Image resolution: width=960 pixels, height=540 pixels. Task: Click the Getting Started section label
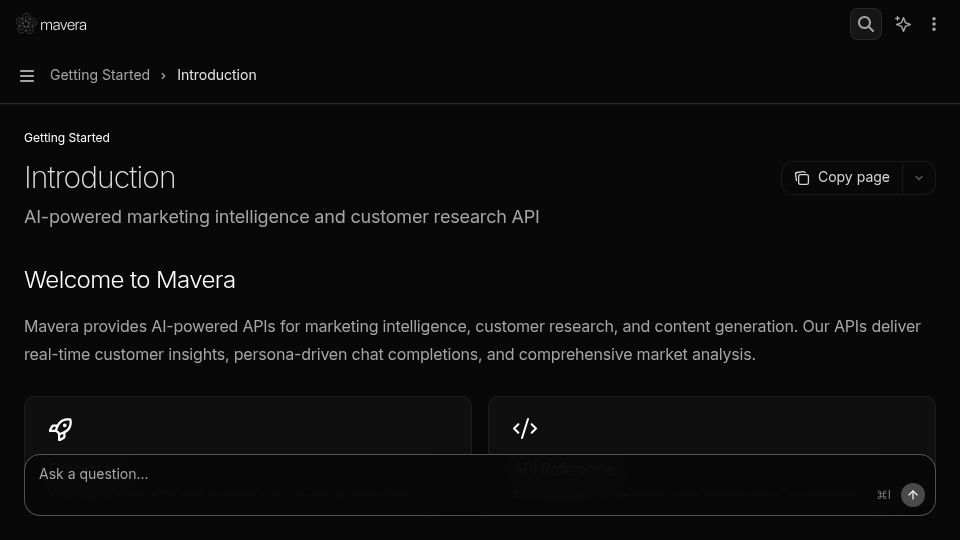pyautogui.click(x=67, y=138)
